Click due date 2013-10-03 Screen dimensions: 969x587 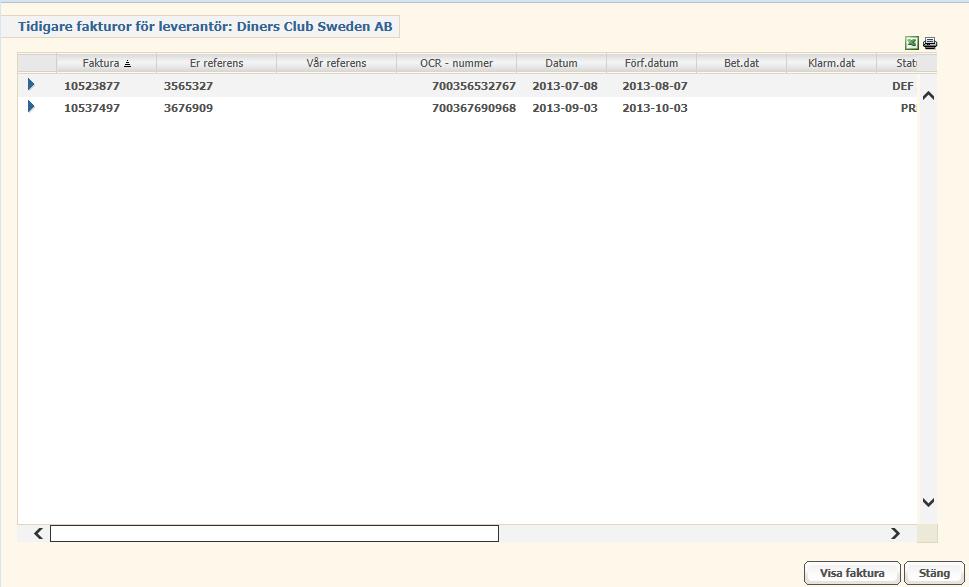tap(655, 108)
